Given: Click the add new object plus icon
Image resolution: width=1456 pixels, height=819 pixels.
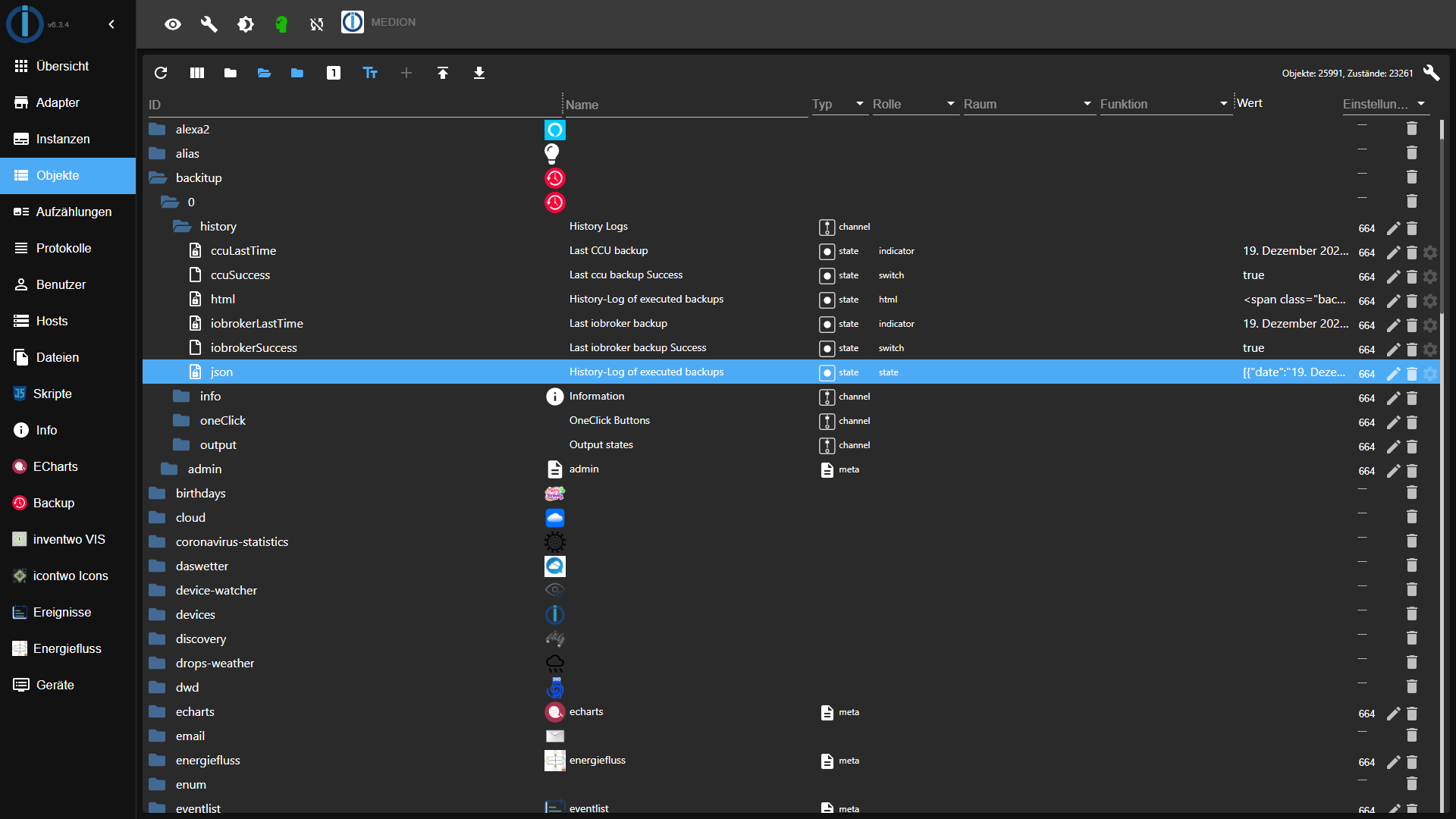Looking at the screenshot, I should click(406, 73).
